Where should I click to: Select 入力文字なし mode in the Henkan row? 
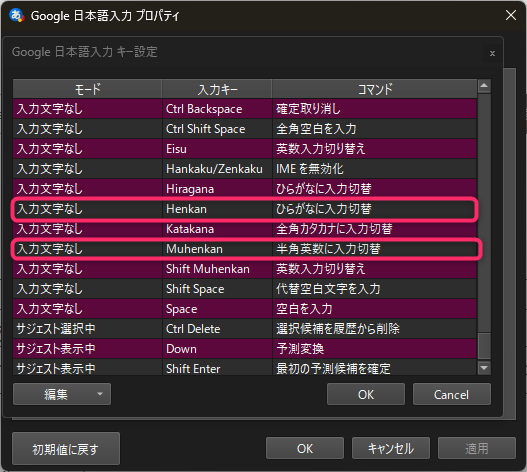[87, 209]
